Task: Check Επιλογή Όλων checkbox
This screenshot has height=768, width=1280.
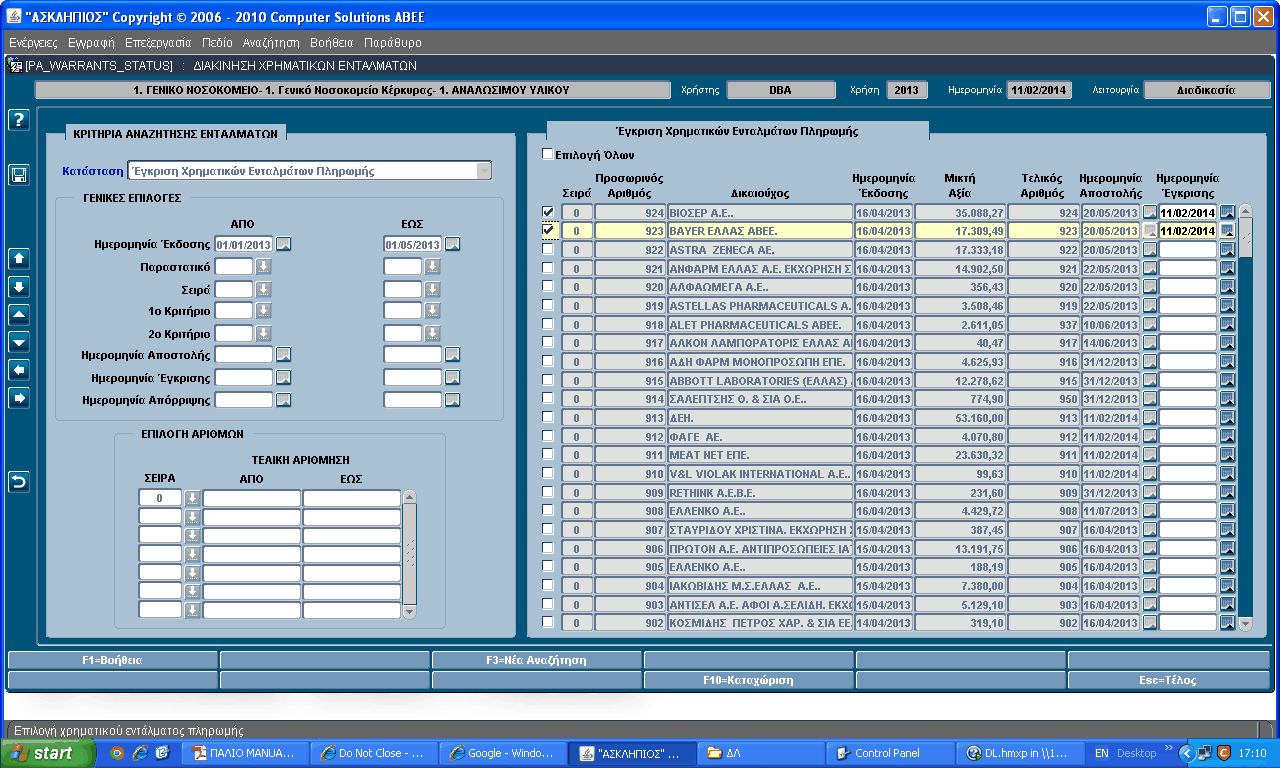Action: pos(547,154)
